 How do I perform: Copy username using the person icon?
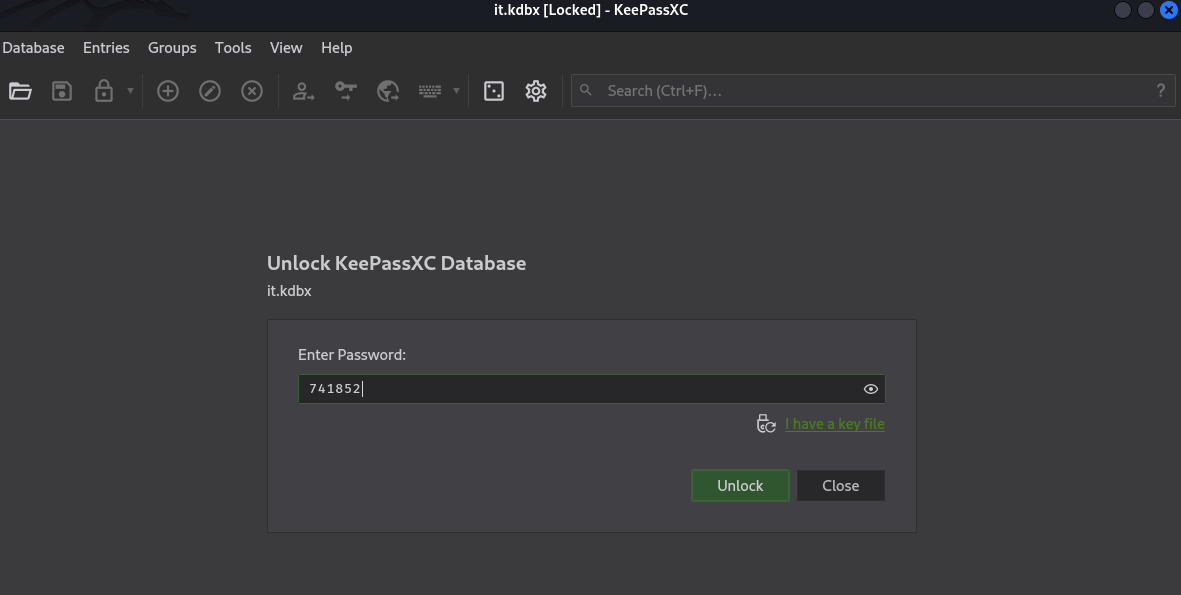coord(304,91)
